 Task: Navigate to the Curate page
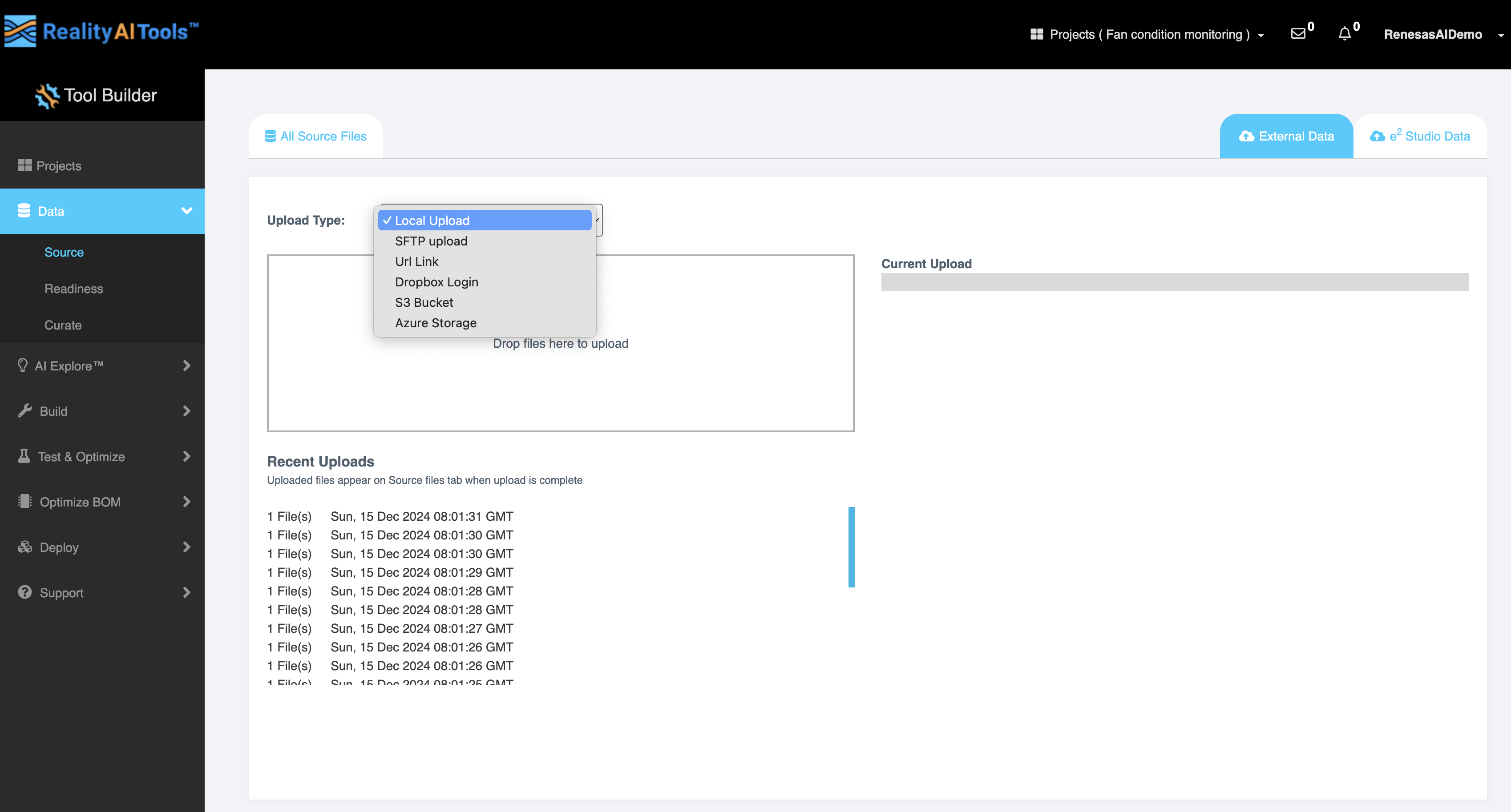pyautogui.click(x=62, y=325)
